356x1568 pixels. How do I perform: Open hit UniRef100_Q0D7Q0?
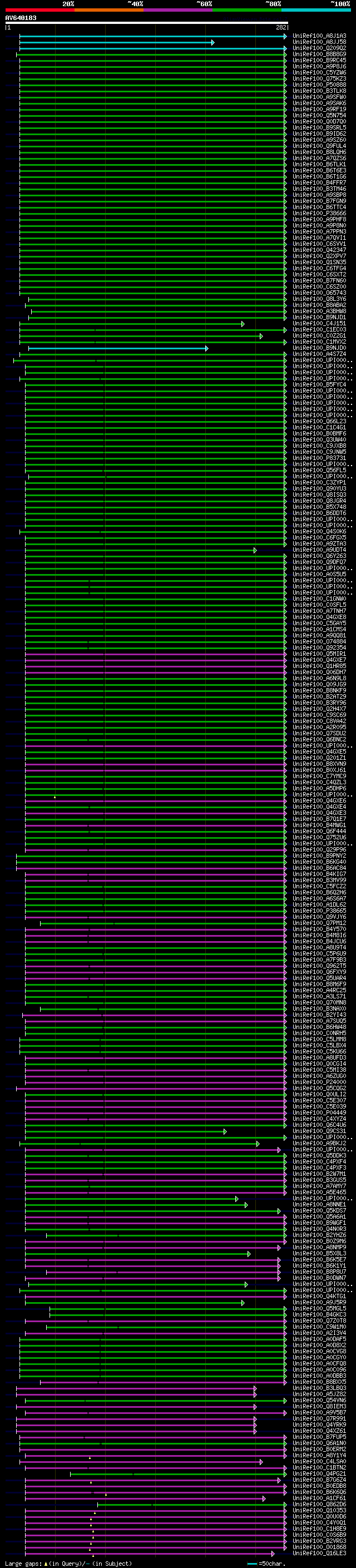pyautogui.click(x=319, y=121)
